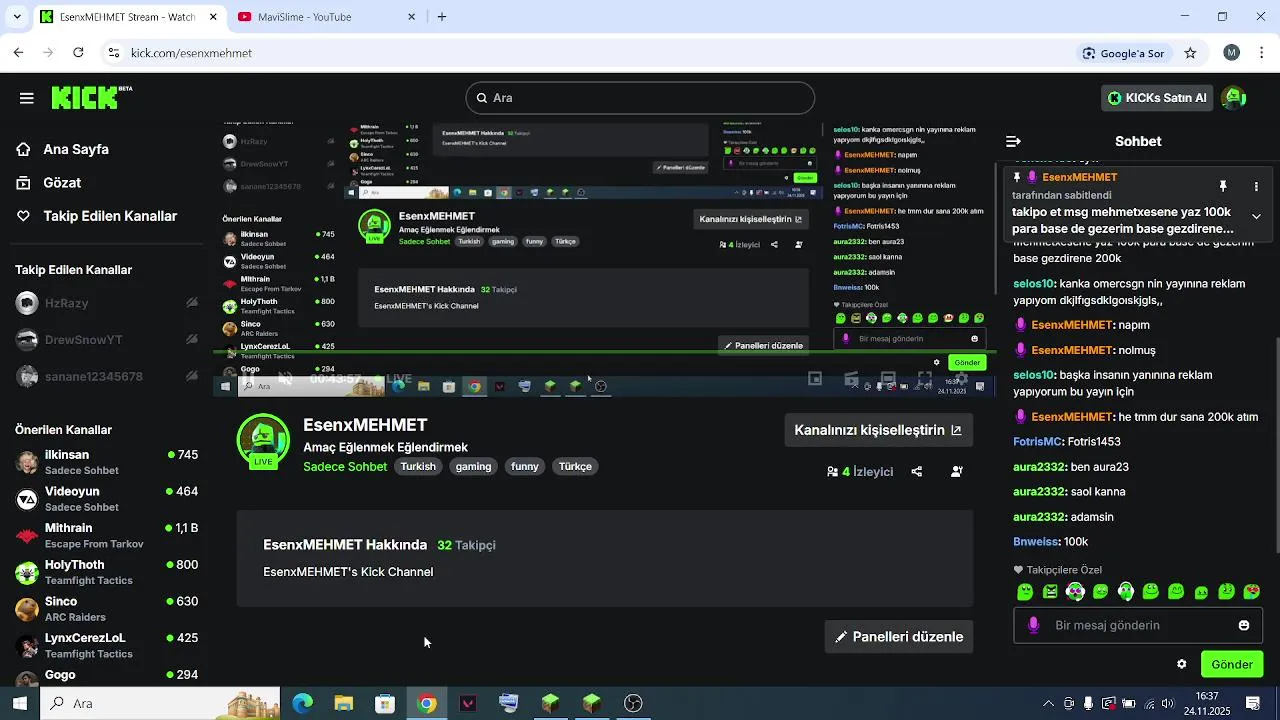Open Microsoft Edge from the taskbar
The width and height of the screenshot is (1280, 720).
click(x=302, y=704)
